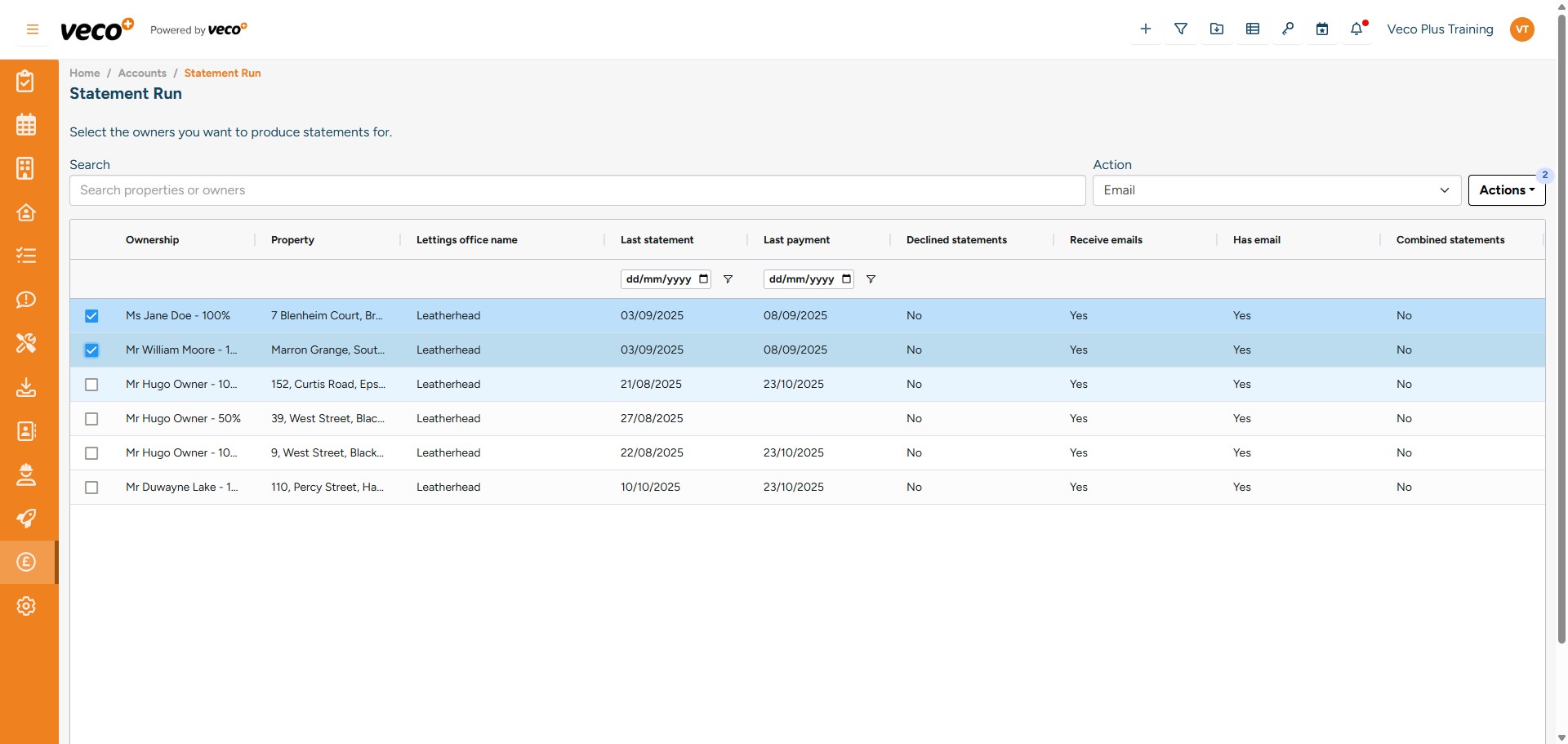Click inside the properties search field
This screenshot has width=1568, height=744.
point(572,189)
